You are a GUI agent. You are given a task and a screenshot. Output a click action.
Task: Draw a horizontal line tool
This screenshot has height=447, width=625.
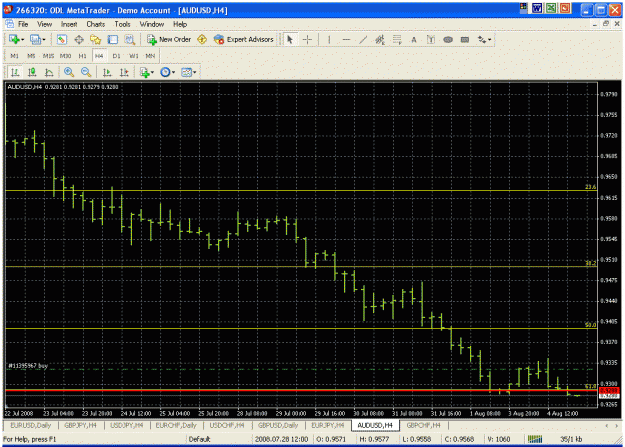[346, 39]
